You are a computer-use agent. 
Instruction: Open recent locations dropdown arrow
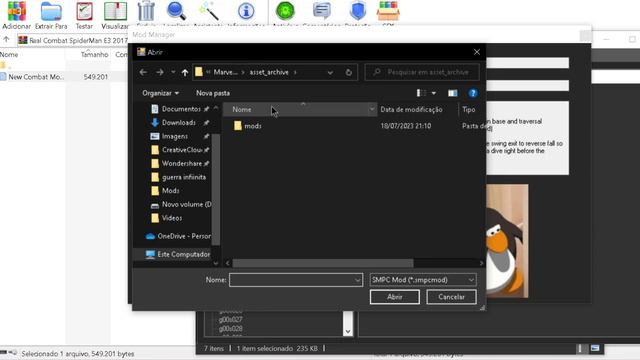pyautogui.click(x=173, y=72)
